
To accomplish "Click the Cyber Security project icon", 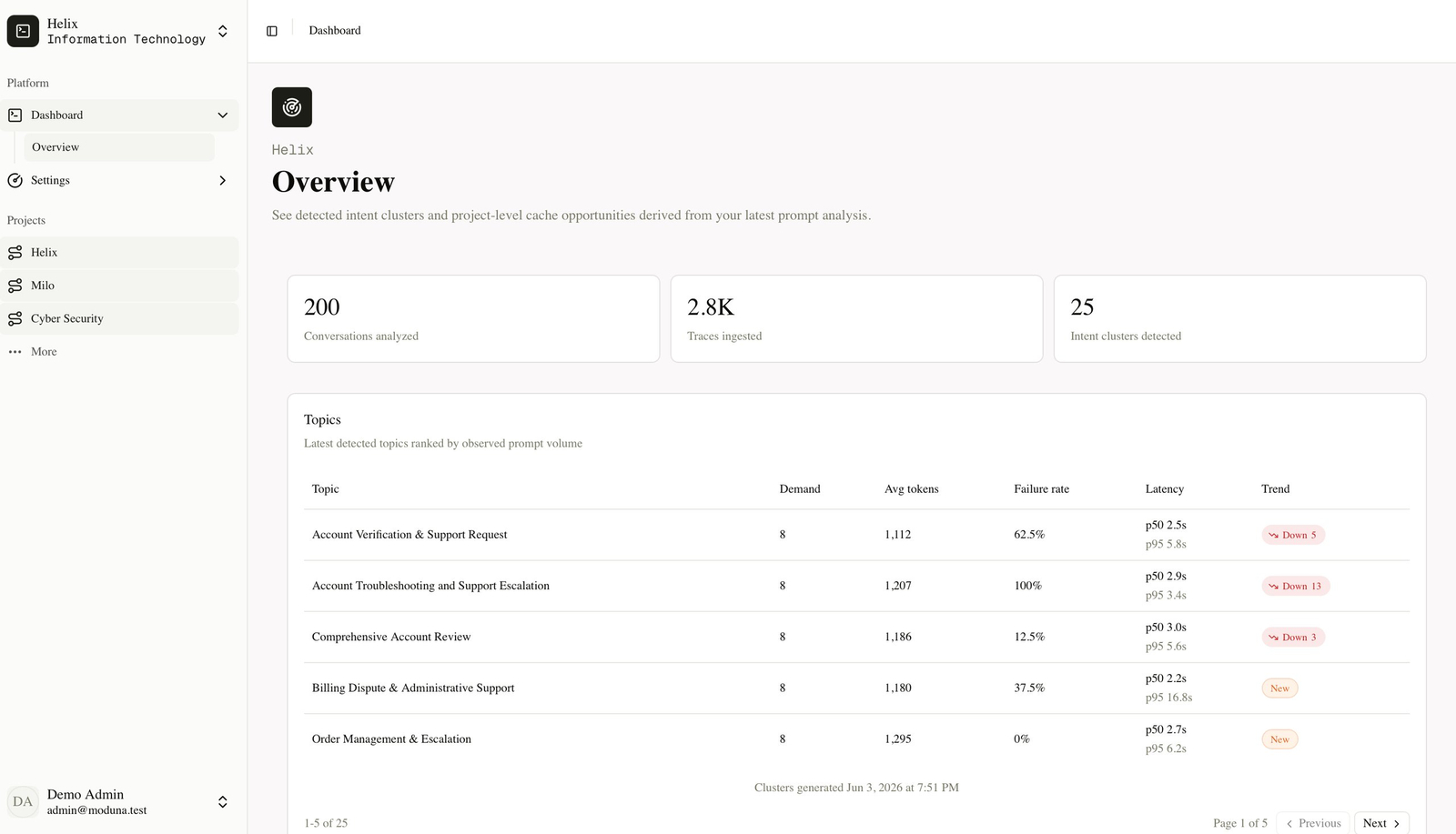I will [15, 318].
